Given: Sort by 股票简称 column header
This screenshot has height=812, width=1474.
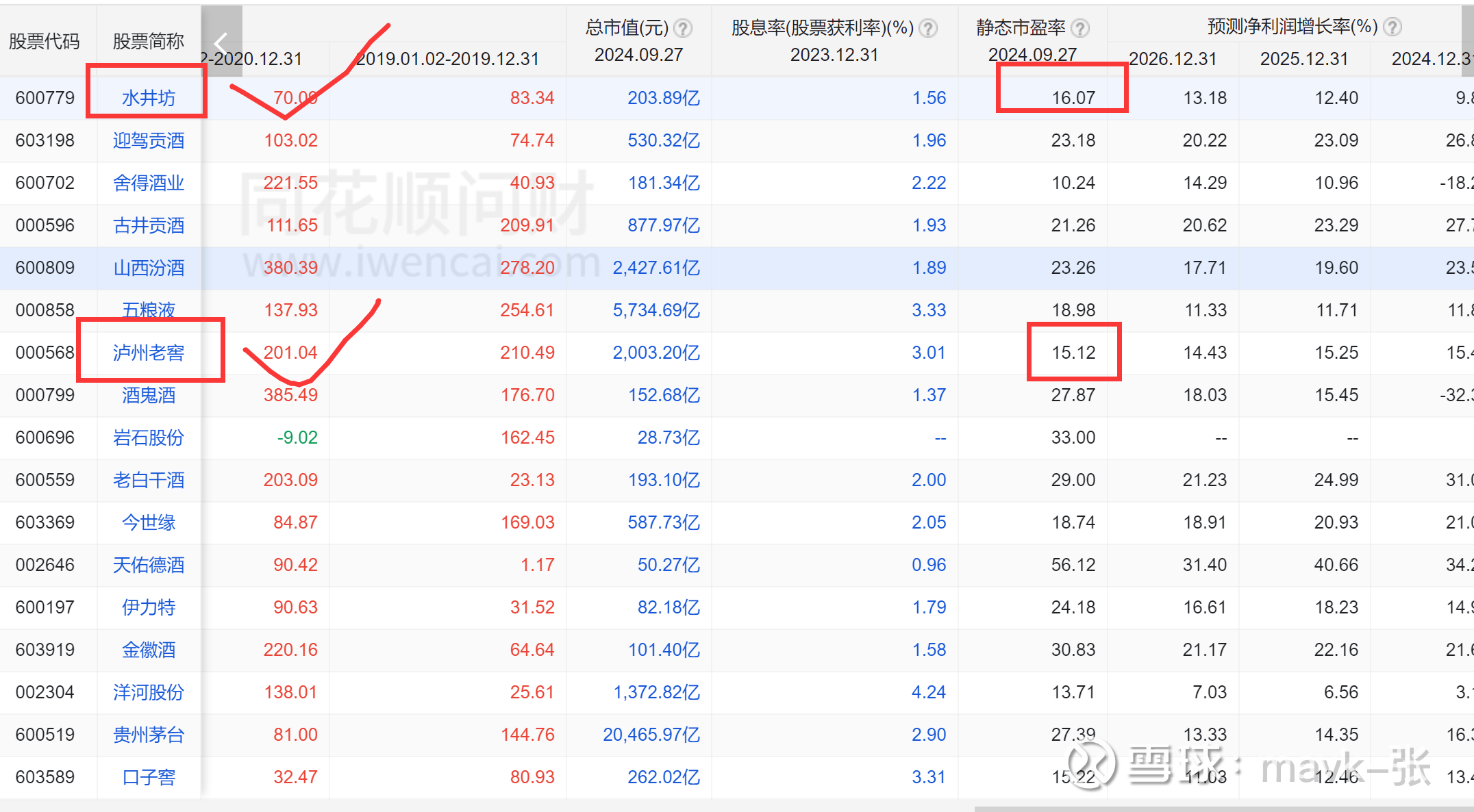Looking at the screenshot, I should tap(149, 41).
